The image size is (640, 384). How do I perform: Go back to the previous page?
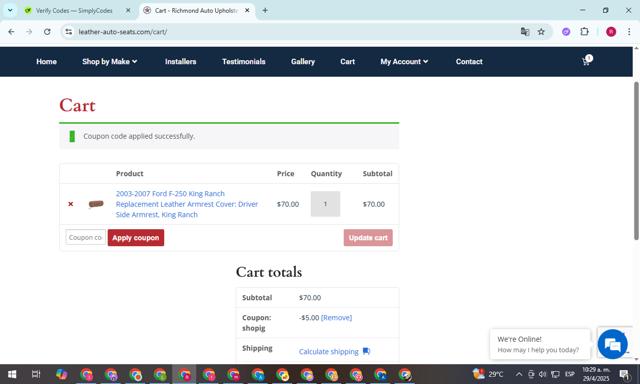tap(11, 31)
